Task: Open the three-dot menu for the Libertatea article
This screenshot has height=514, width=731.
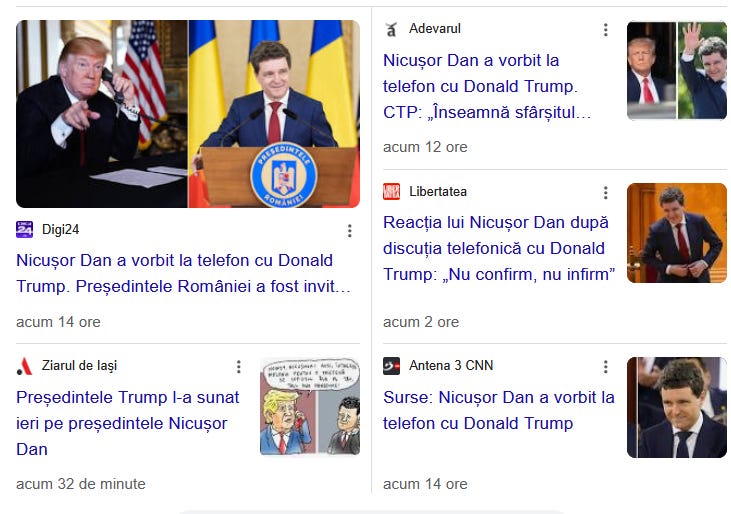Action: pos(606,192)
